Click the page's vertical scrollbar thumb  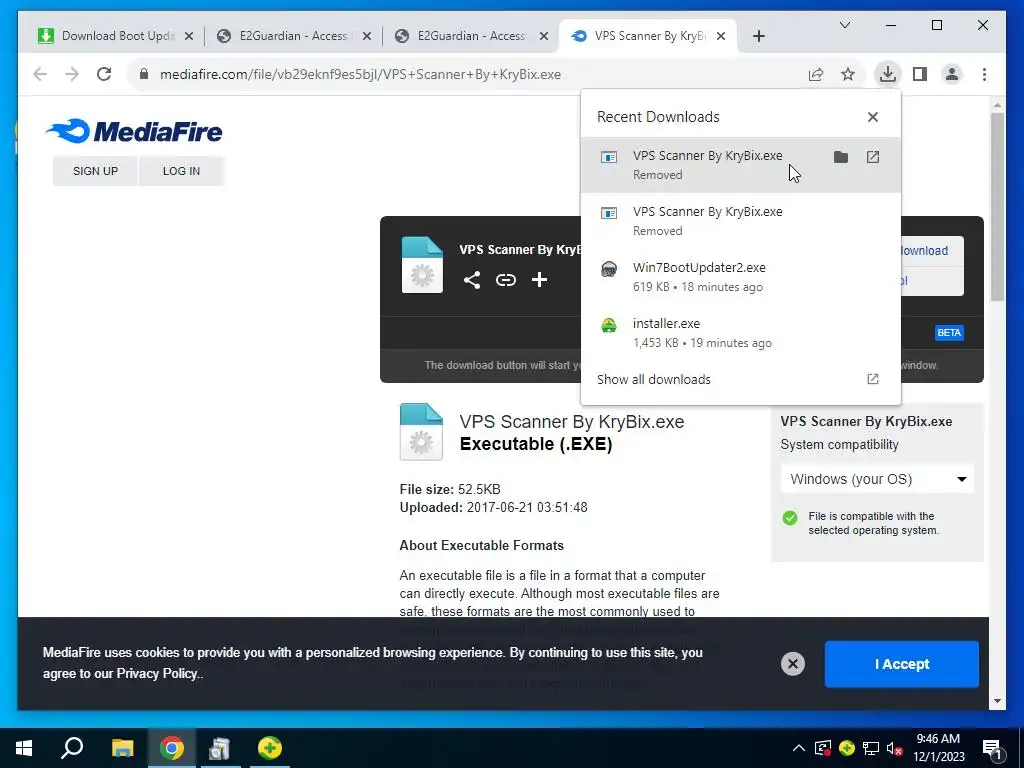pyautogui.click(x=997, y=206)
